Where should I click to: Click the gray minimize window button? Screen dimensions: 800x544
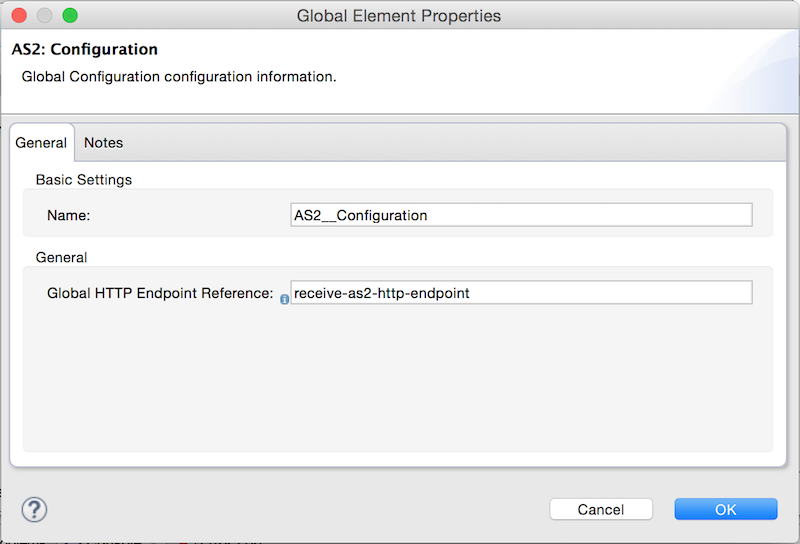(44, 15)
